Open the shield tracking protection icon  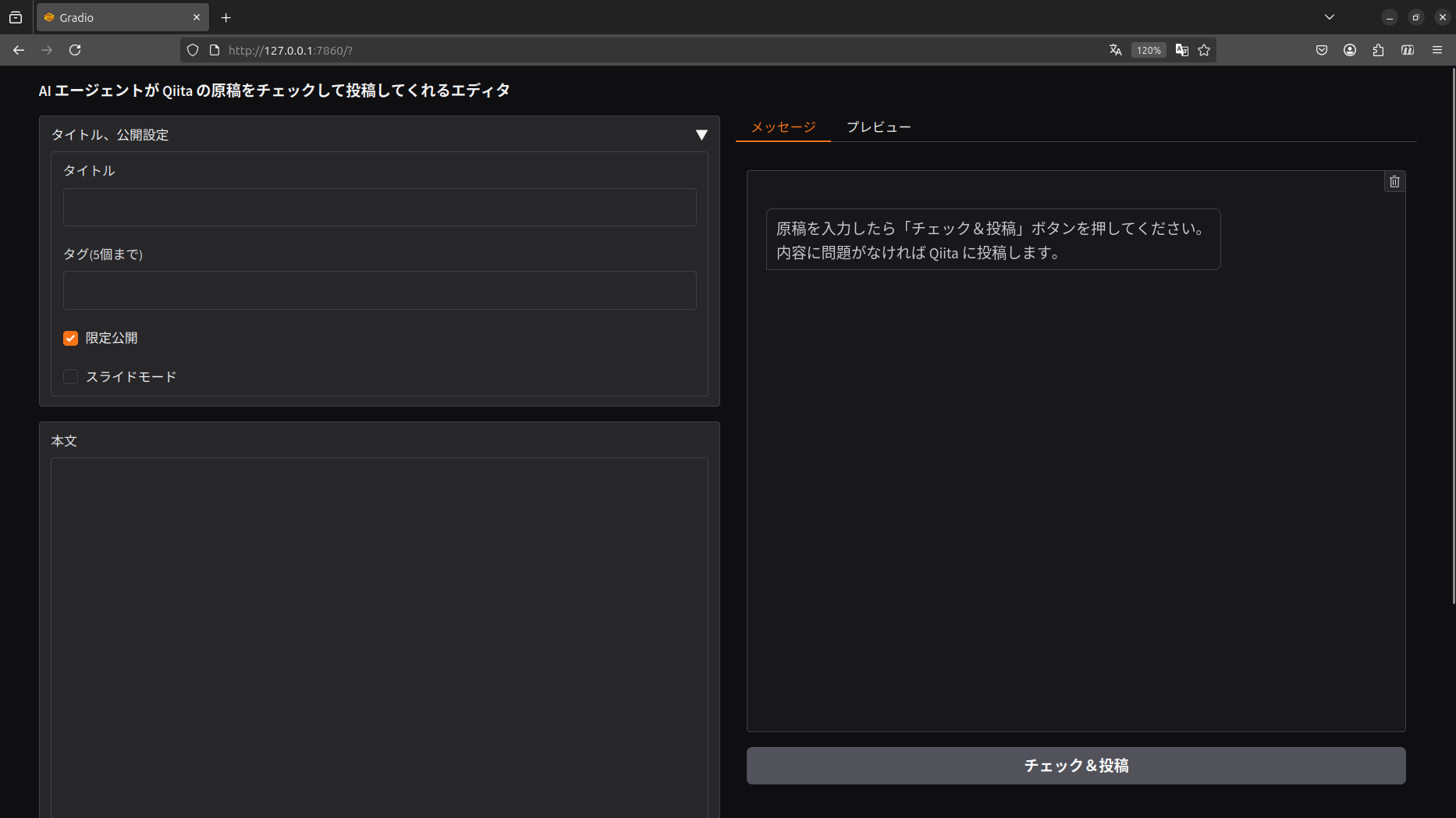[x=193, y=50]
